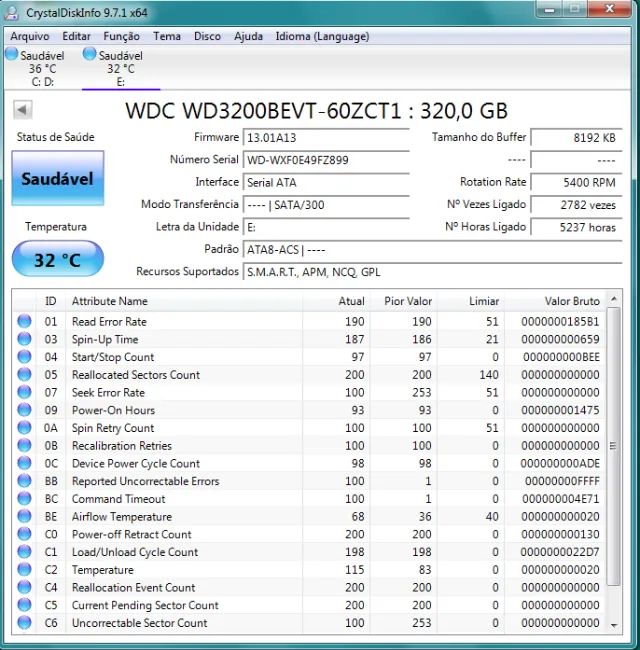Click the blue health orb for disk E:
The image size is (640, 650).
90,54
